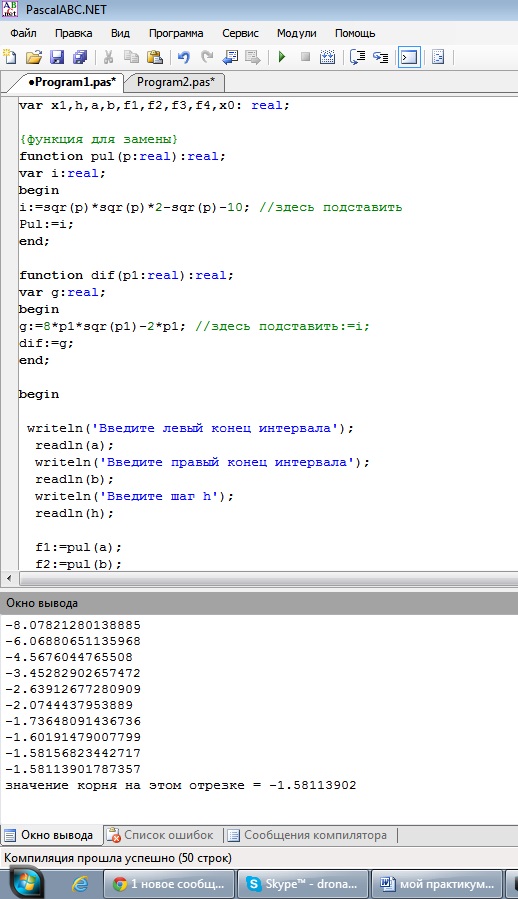Stop program execution with square icon
Image resolution: width=518 pixels, height=899 pixels.
305,57
